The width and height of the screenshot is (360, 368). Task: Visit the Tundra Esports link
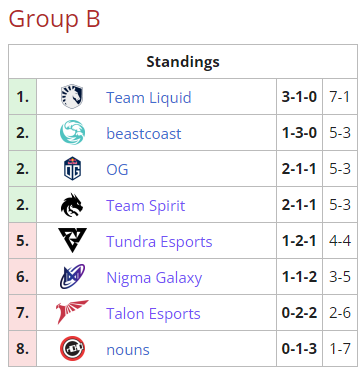pos(159,241)
